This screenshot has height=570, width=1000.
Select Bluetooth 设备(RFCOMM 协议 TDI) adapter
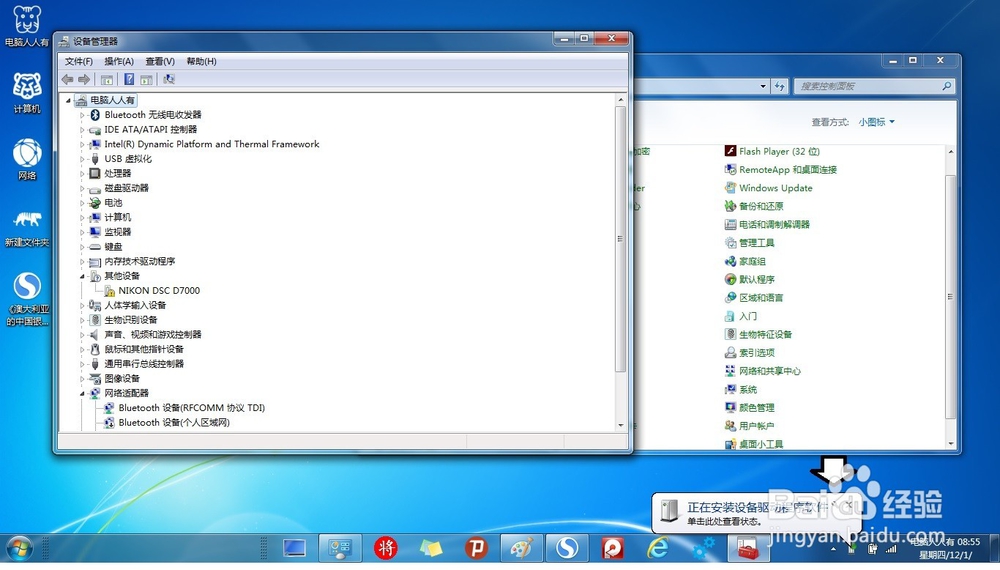point(191,408)
